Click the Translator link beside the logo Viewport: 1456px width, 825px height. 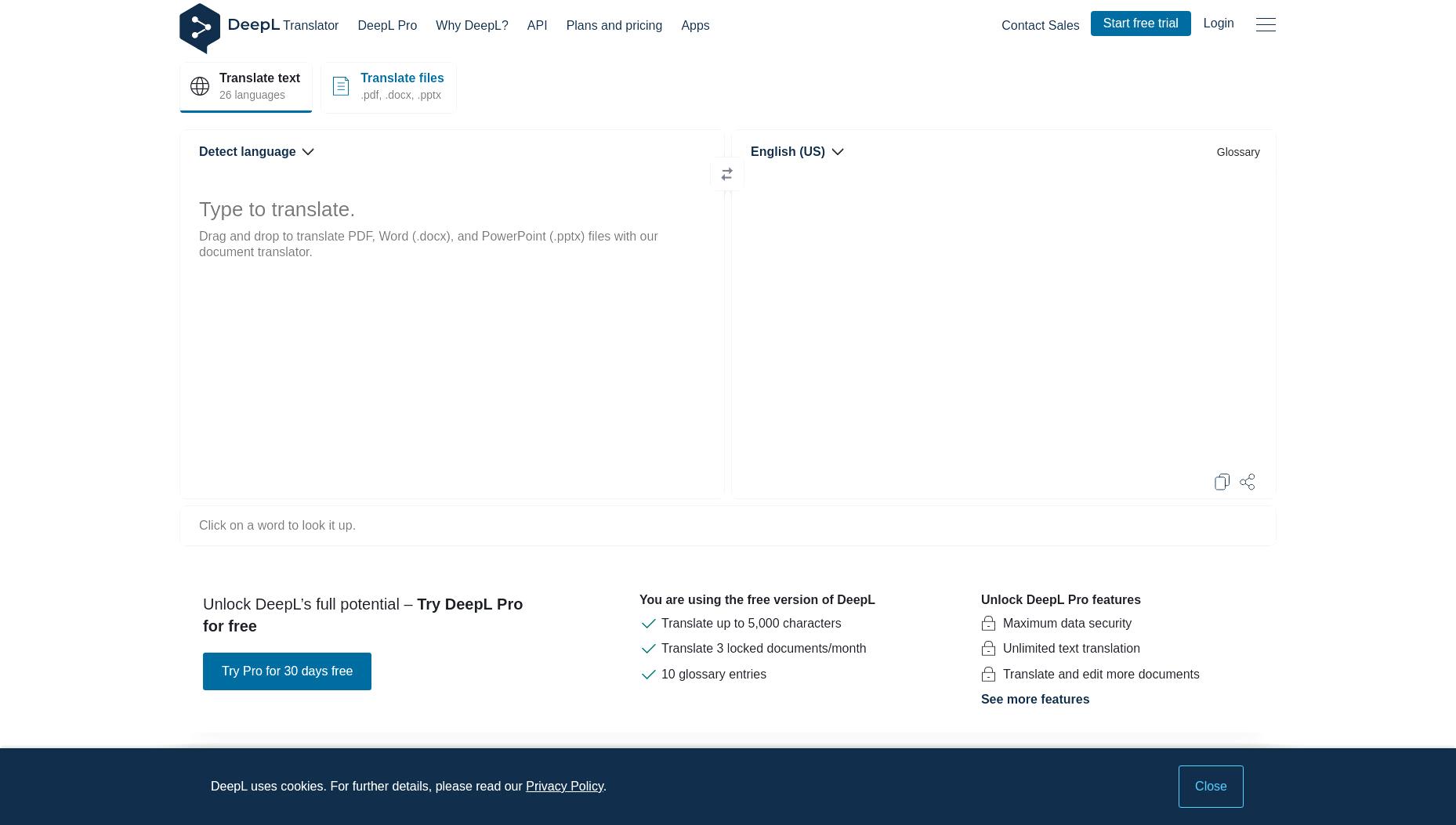point(310,26)
